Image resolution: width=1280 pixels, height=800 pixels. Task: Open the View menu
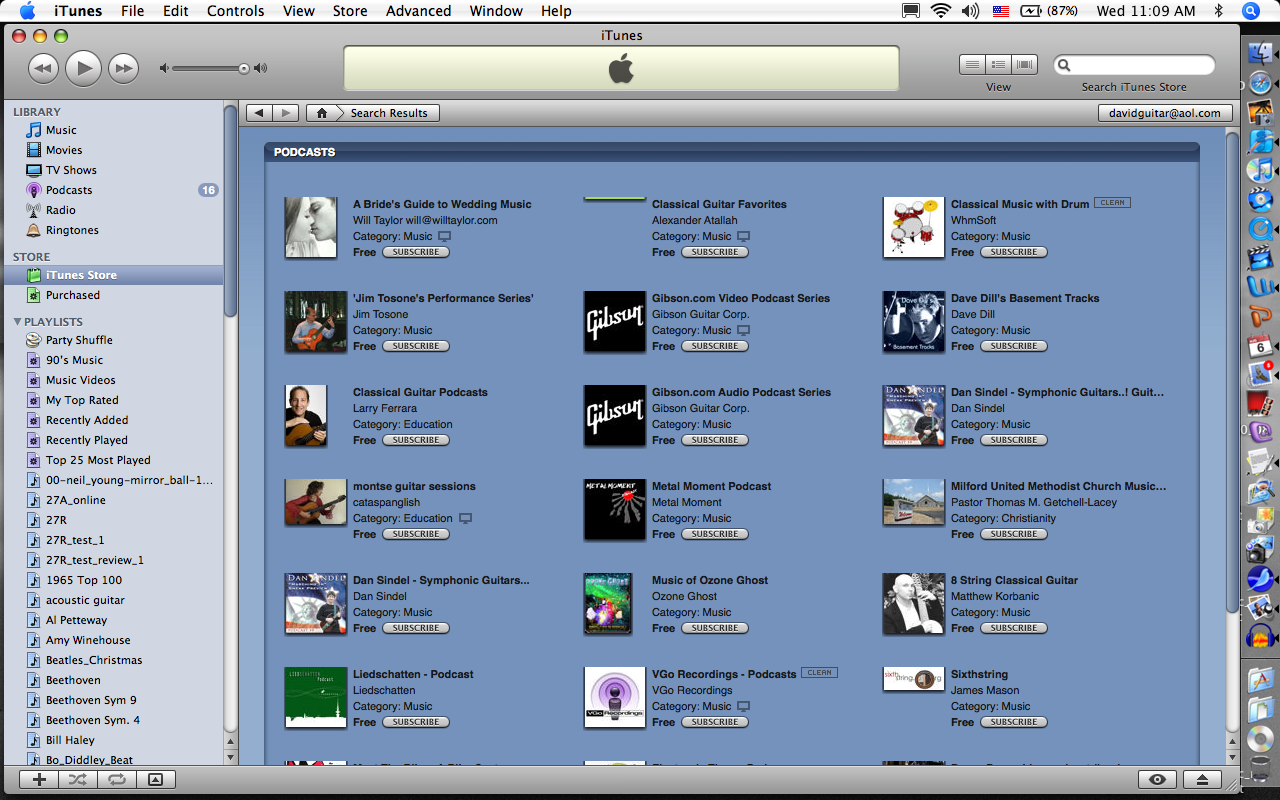pyautogui.click(x=299, y=11)
